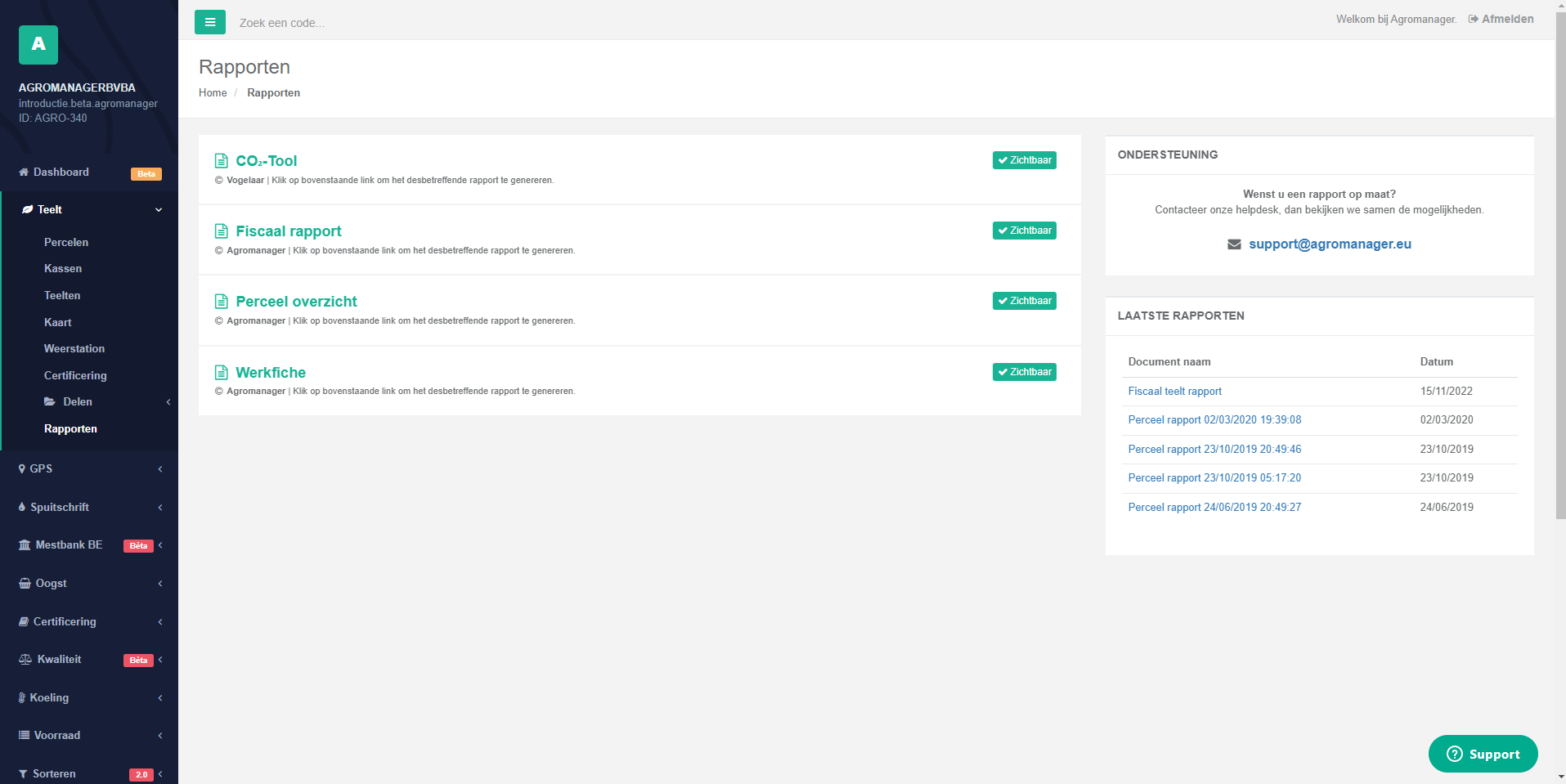Click support@agromanager.eu email link
The image size is (1566, 784).
[x=1330, y=244]
